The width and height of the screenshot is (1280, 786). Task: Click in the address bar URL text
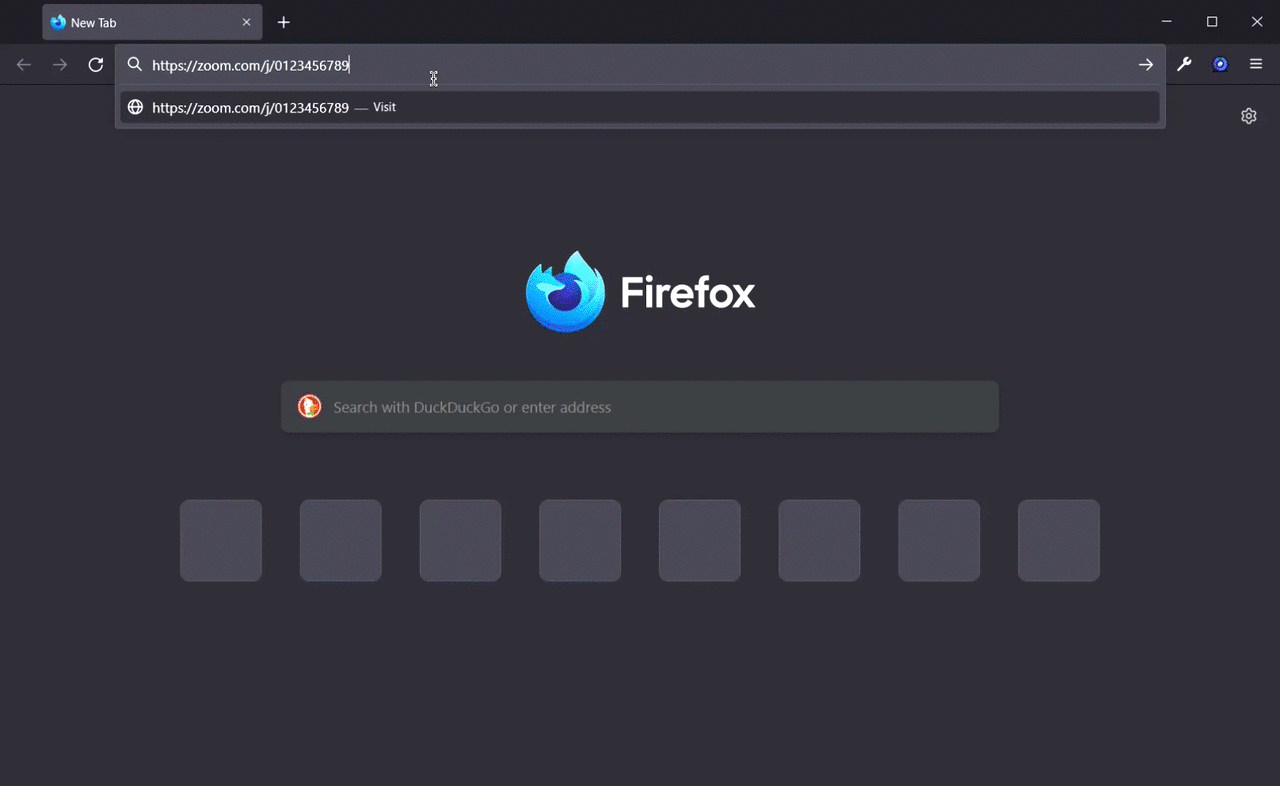click(250, 65)
